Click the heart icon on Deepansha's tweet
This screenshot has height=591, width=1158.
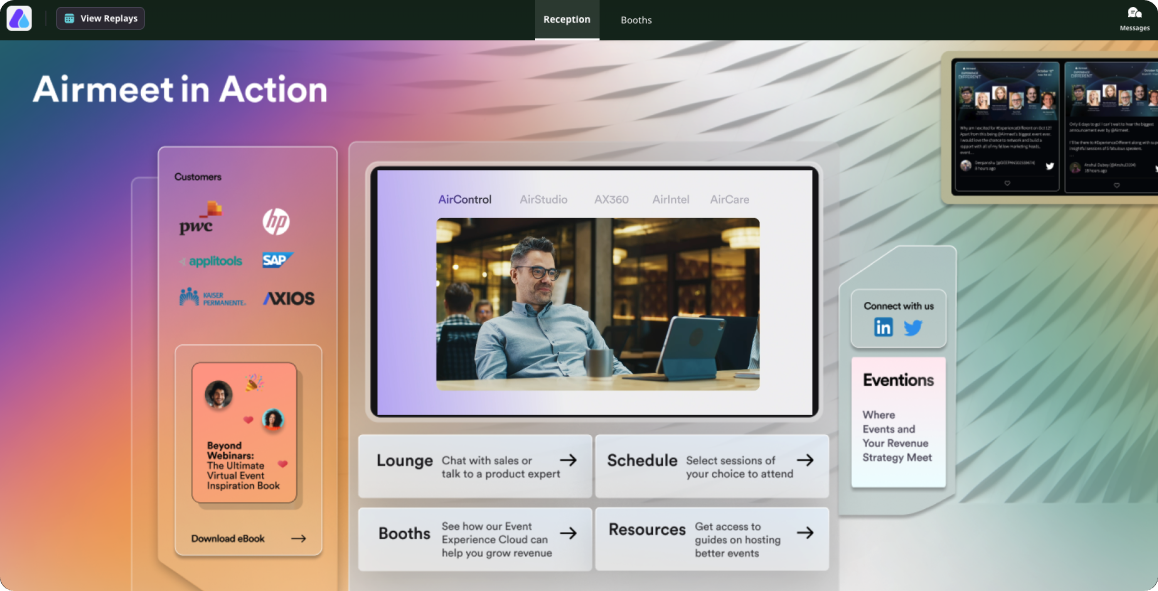1007,183
